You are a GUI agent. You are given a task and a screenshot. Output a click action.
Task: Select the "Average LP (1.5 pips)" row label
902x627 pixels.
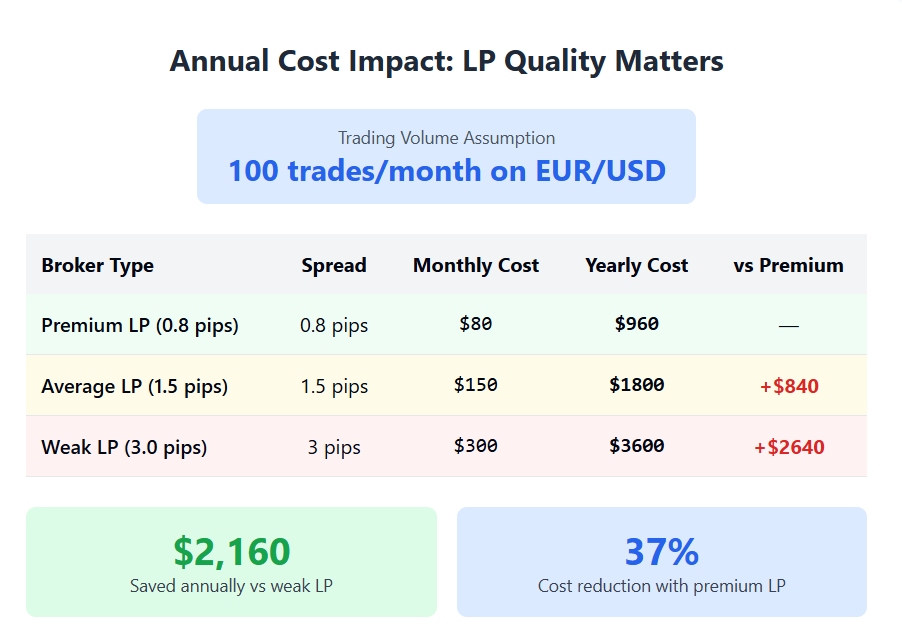pyautogui.click(x=135, y=386)
